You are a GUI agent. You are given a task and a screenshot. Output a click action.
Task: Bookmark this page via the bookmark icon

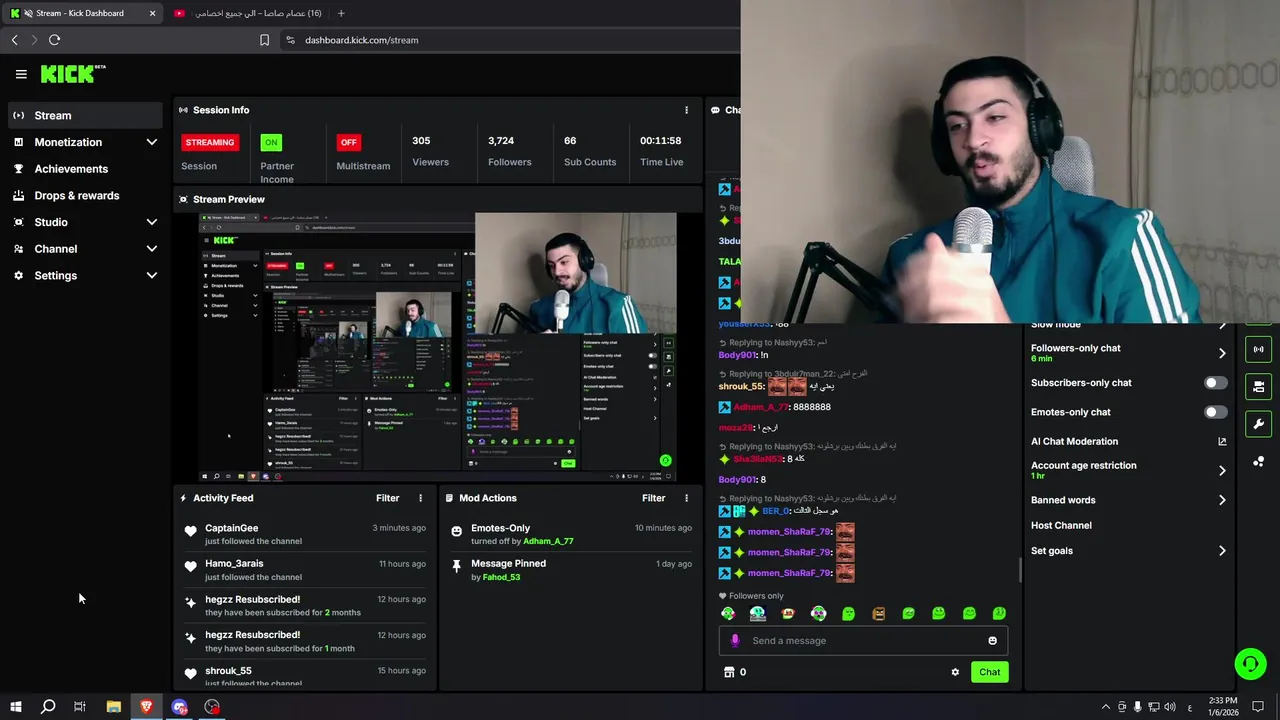(264, 40)
